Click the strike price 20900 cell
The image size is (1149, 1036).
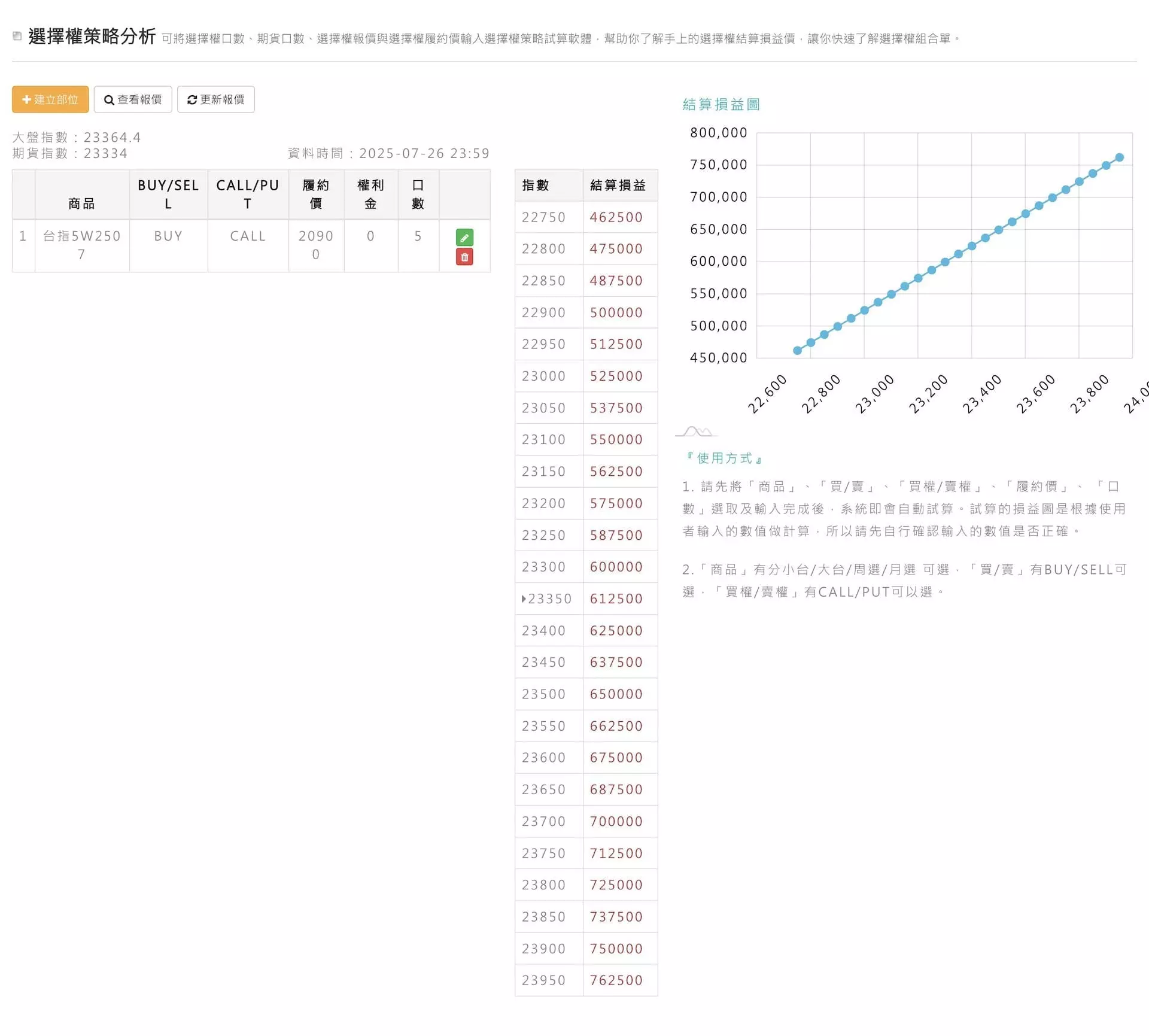(316, 245)
